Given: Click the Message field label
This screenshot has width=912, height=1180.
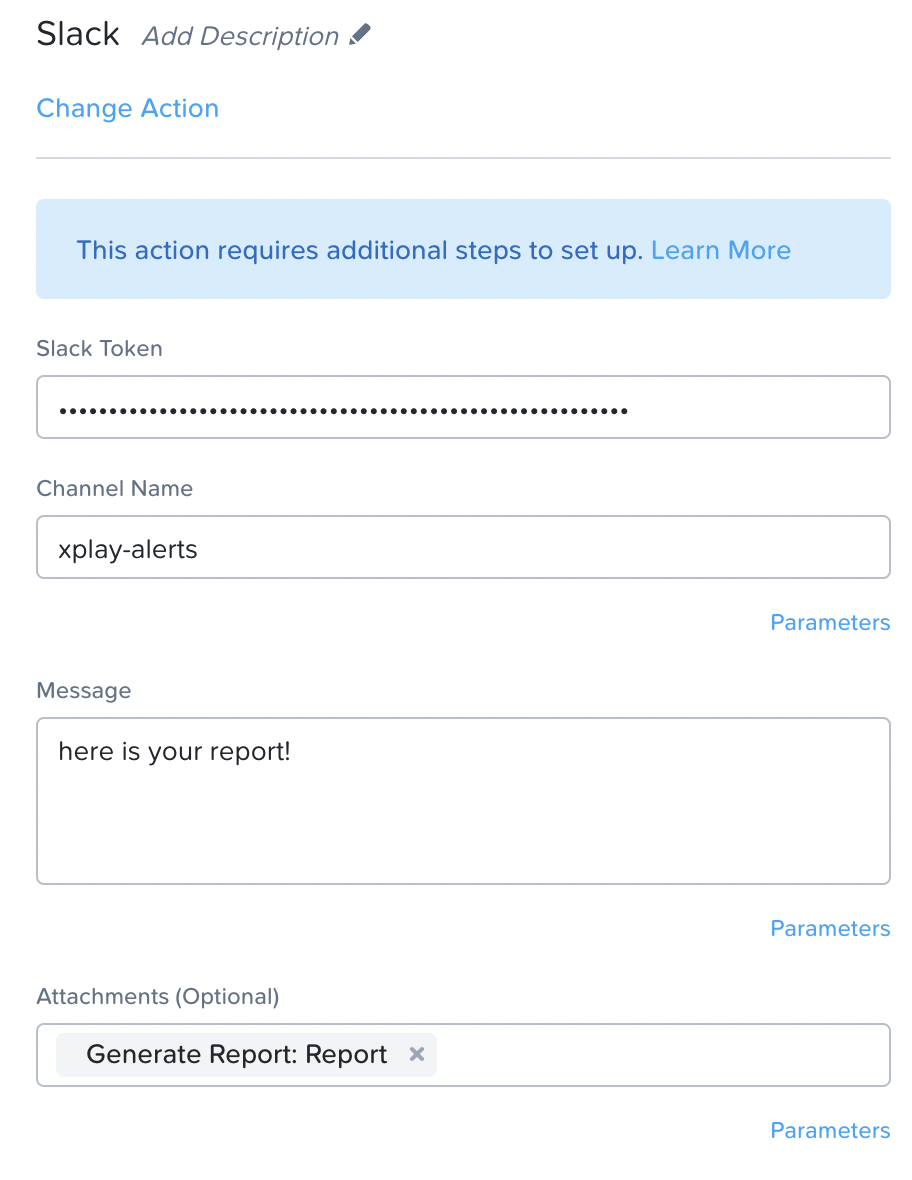Looking at the screenshot, I should click(x=83, y=690).
